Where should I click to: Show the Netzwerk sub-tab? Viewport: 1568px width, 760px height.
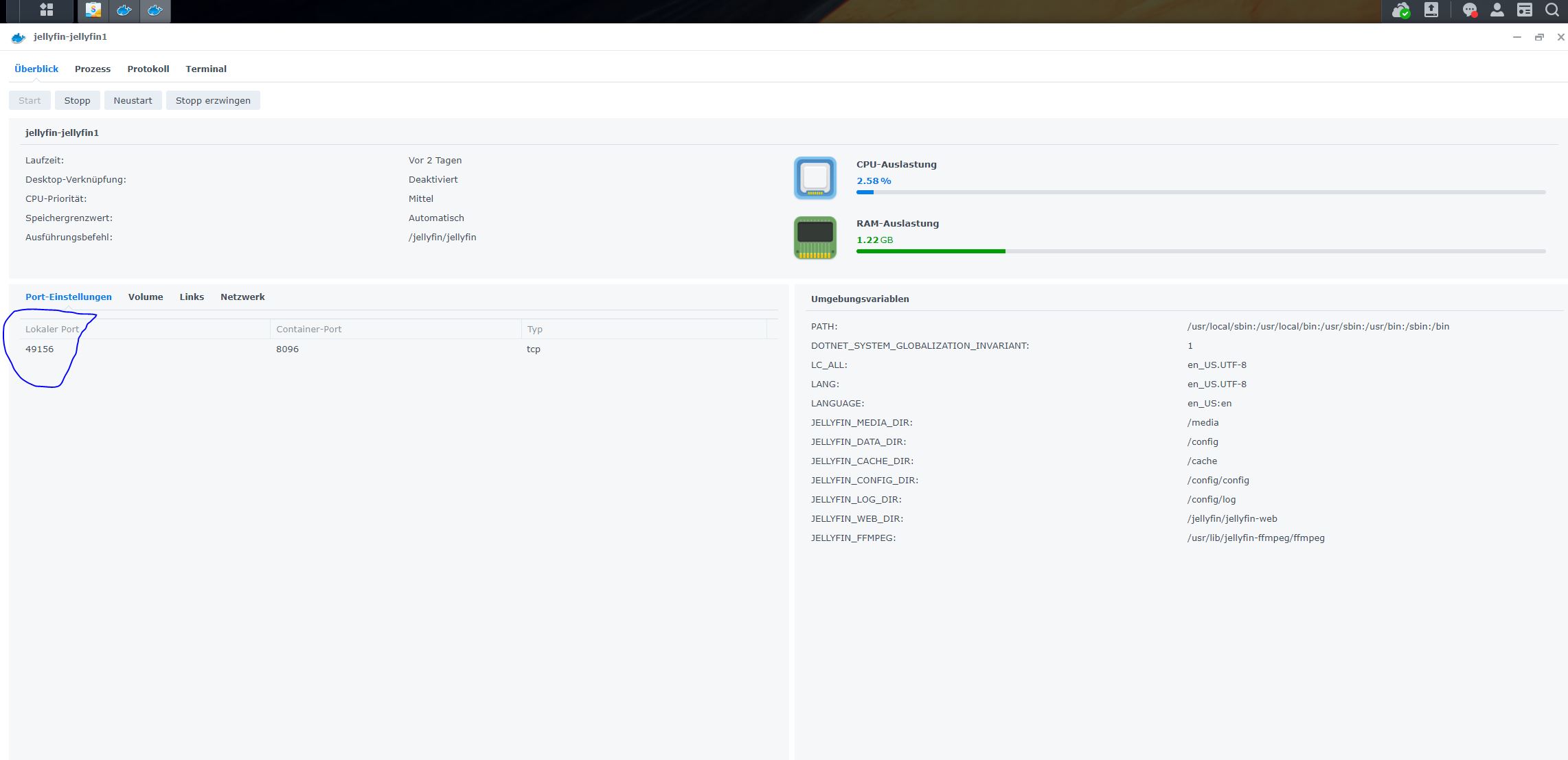242,297
